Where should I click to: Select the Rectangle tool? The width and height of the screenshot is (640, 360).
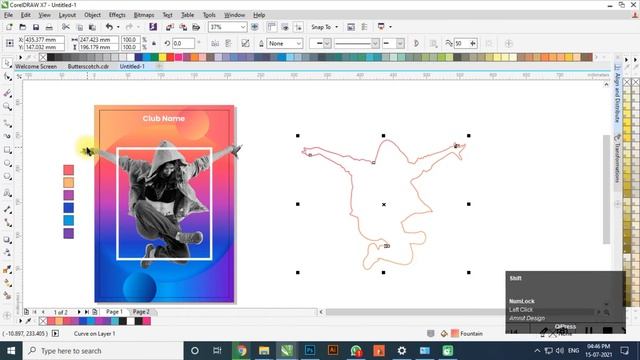7,150
